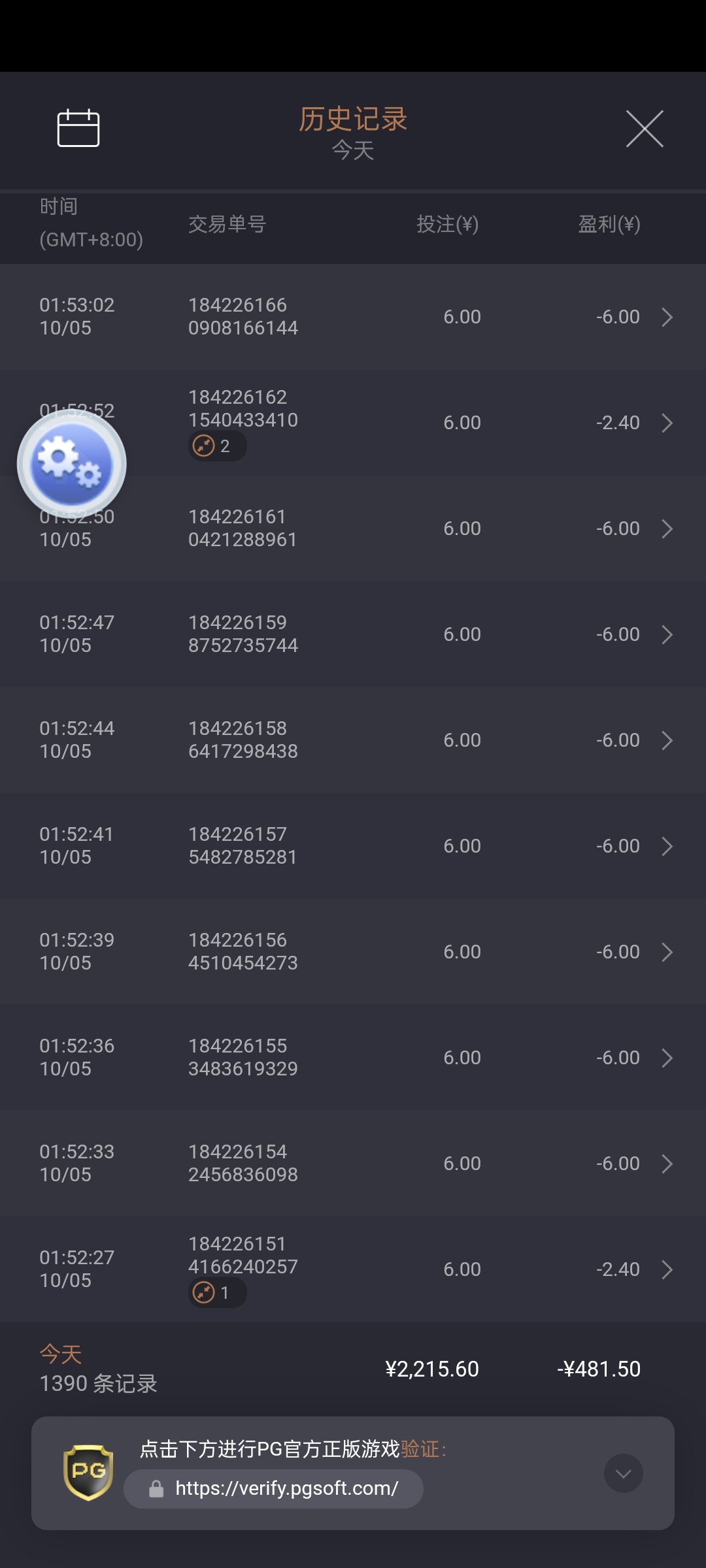
Task: Open chevron for 01:52:27 transaction
Action: (x=667, y=1269)
